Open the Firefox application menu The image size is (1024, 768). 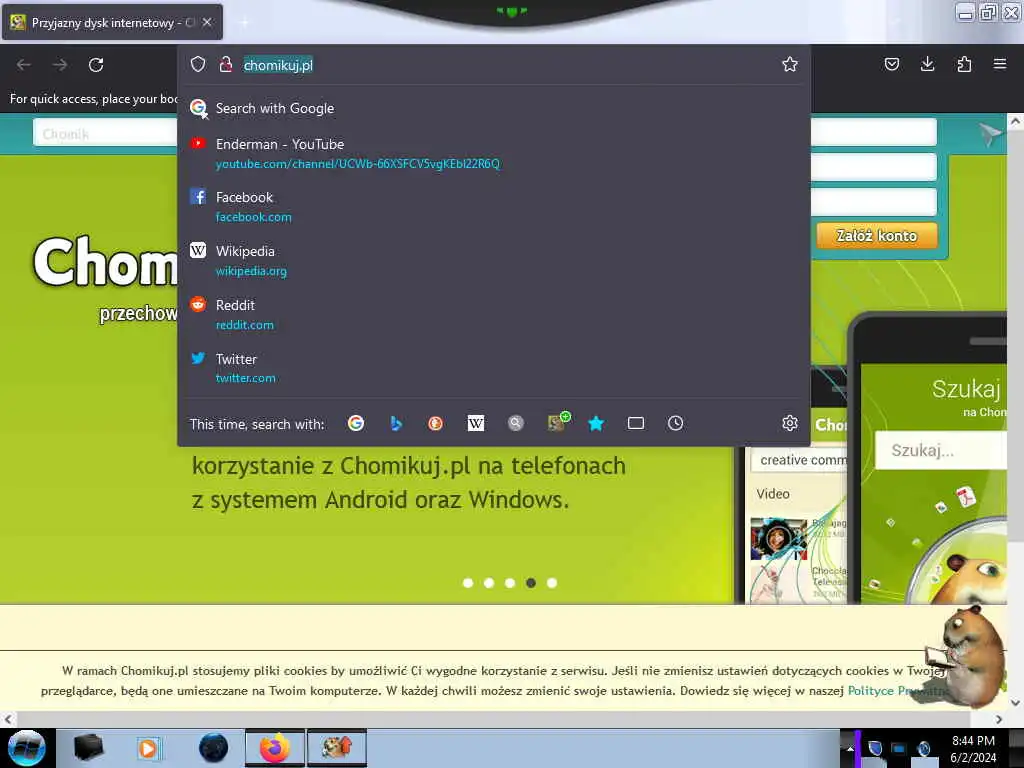[1000, 64]
